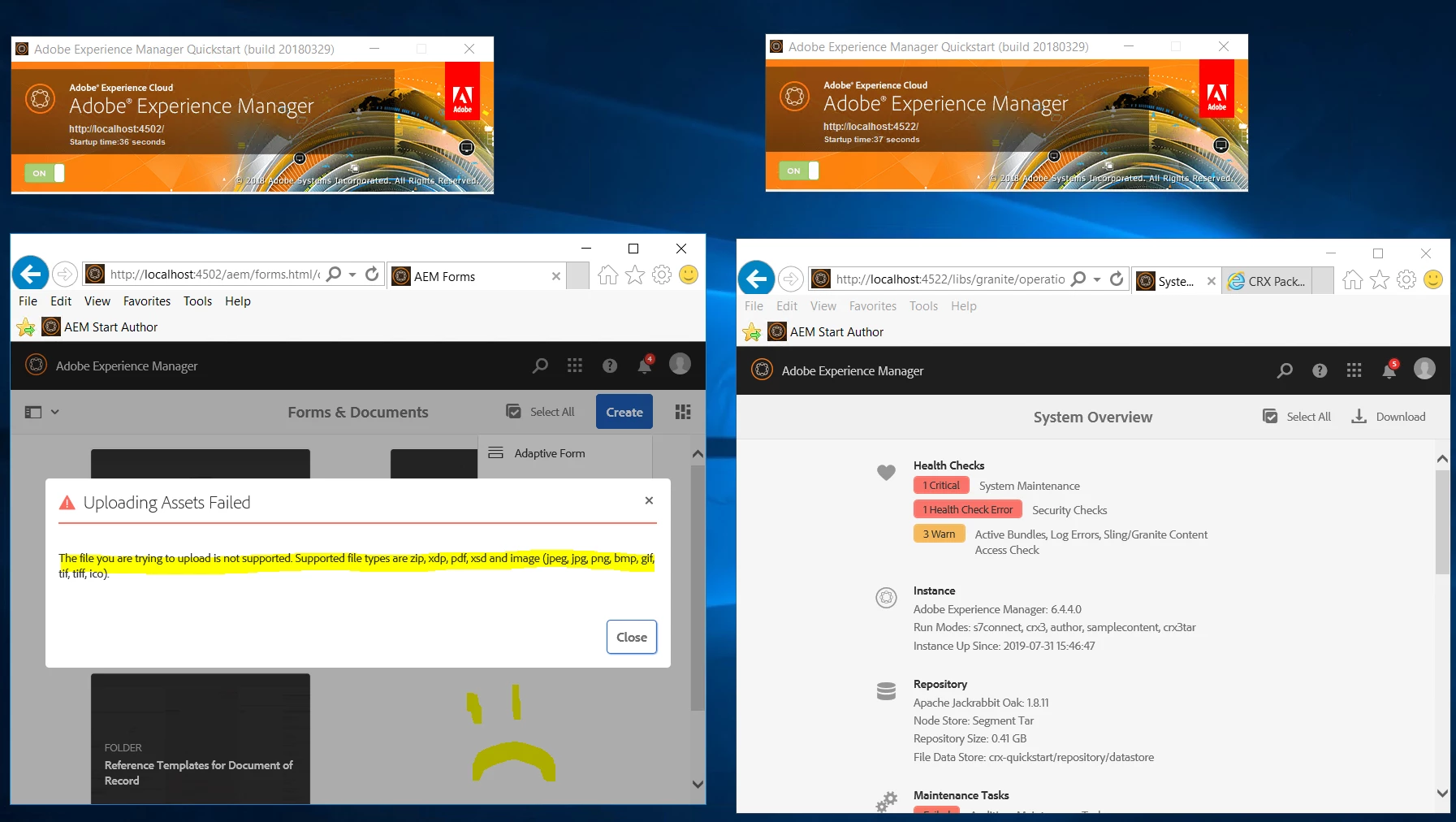This screenshot has height=822, width=1456.
Task: Open the 1 Health Check Error badge
Action: [x=967, y=509]
